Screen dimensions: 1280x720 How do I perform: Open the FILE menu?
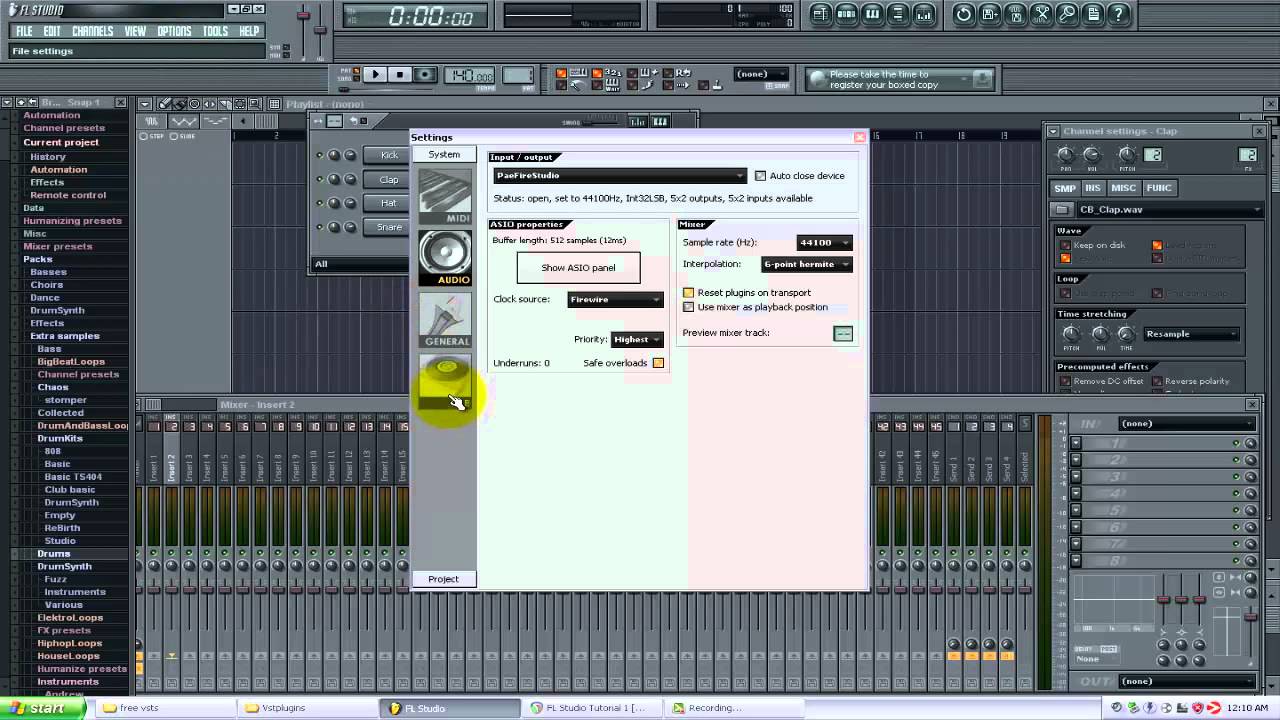click(24, 31)
